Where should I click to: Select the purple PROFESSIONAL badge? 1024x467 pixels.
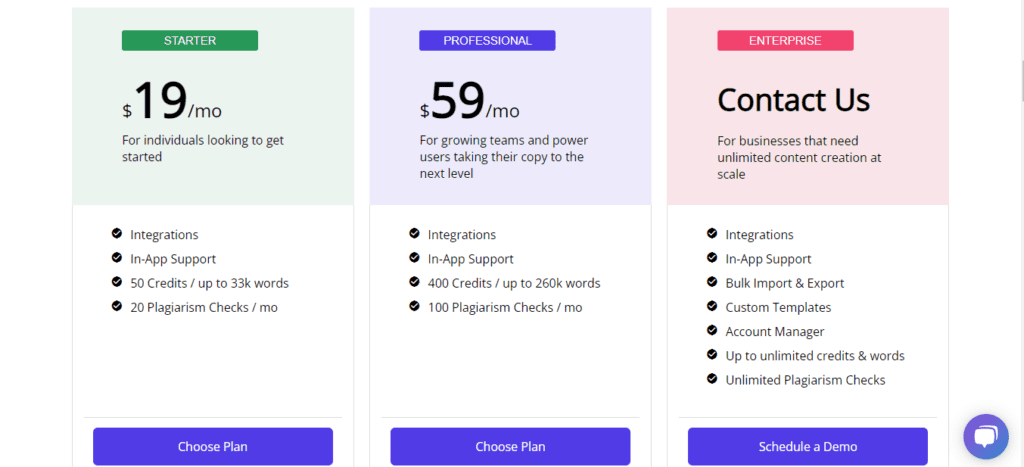(487, 40)
